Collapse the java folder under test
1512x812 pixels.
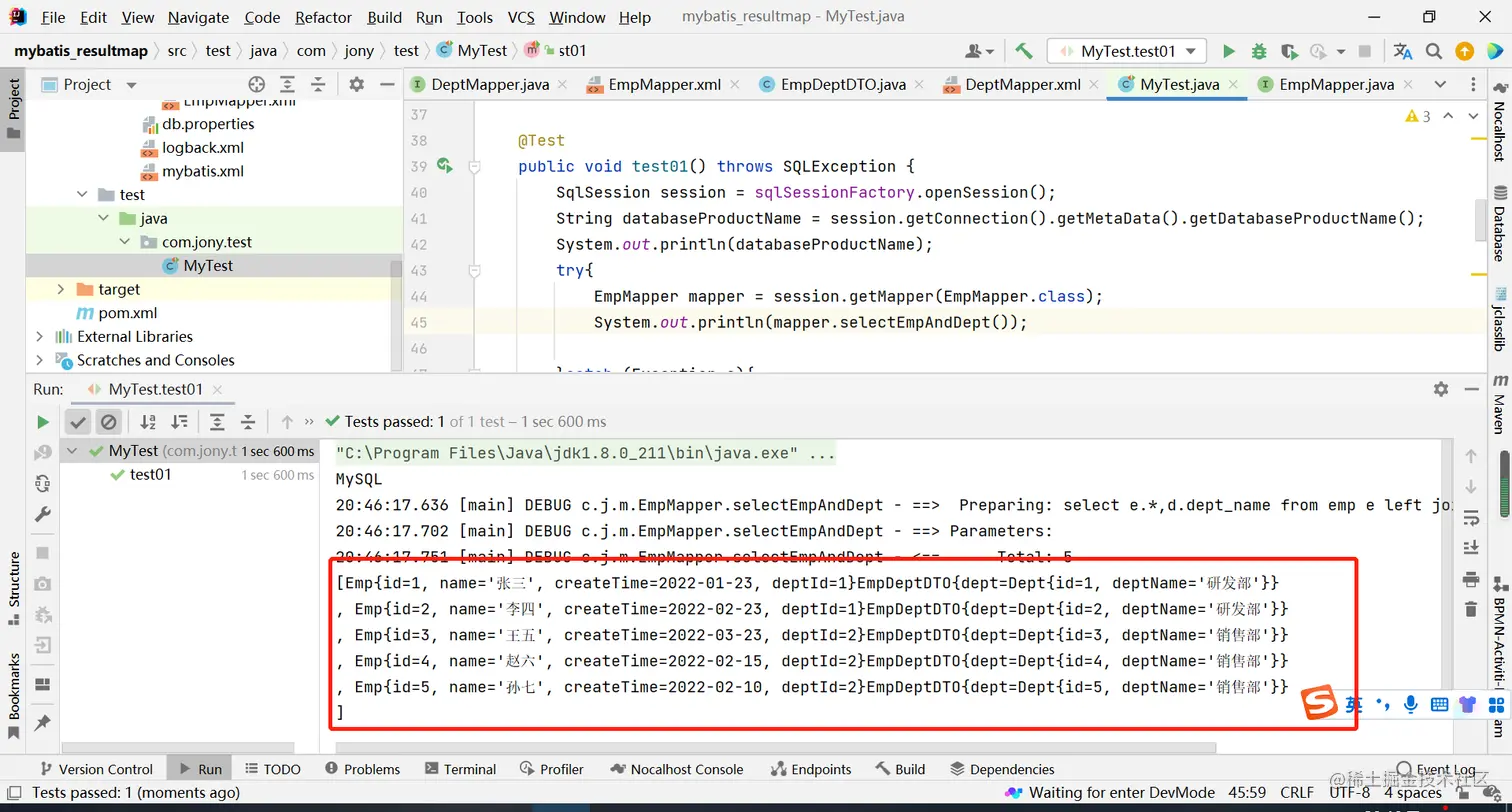104,218
